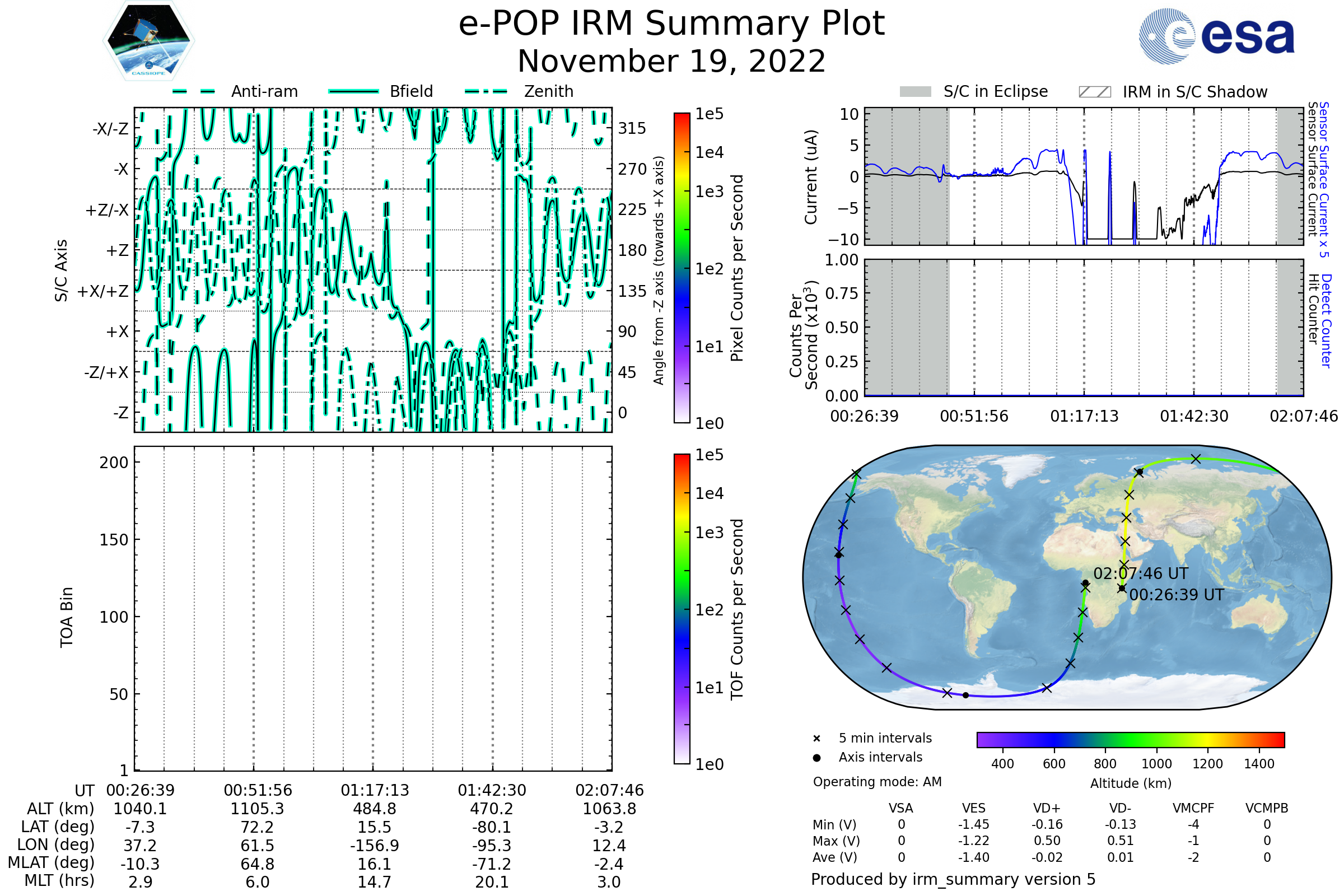Click the Altitude (km) horizontal colorbar
This screenshot has height=896, width=1344.
click(x=1130, y=740)
